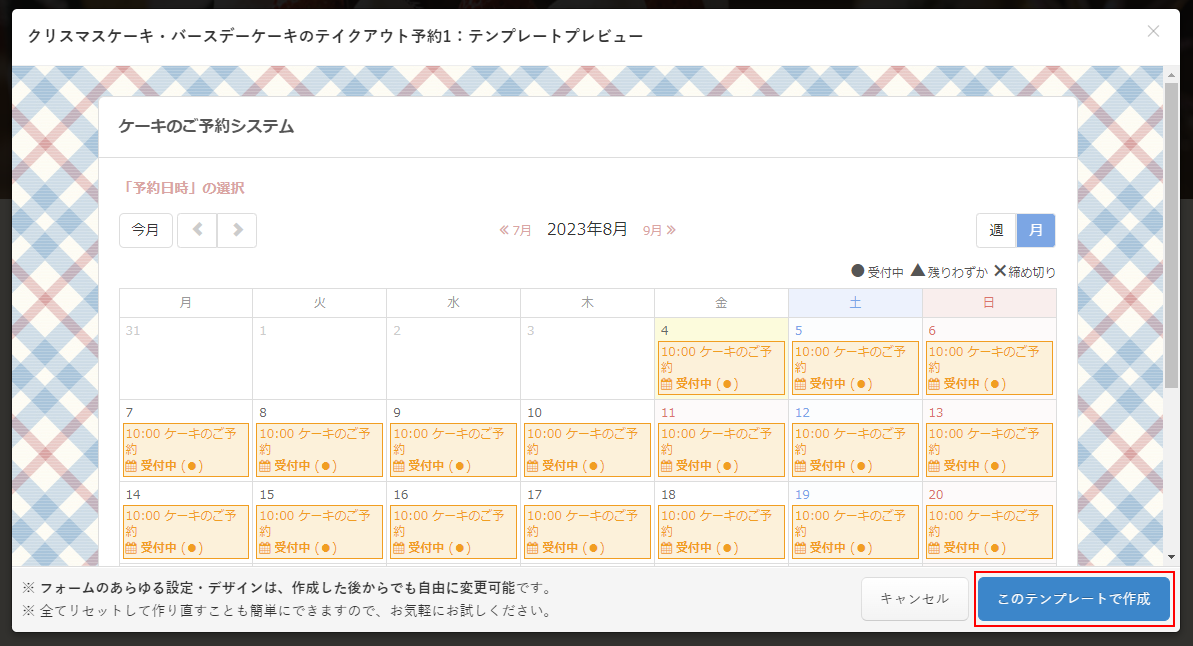Go to 9月 via the month link
This screenshot has height=646, width=1193.
(659, 230)
